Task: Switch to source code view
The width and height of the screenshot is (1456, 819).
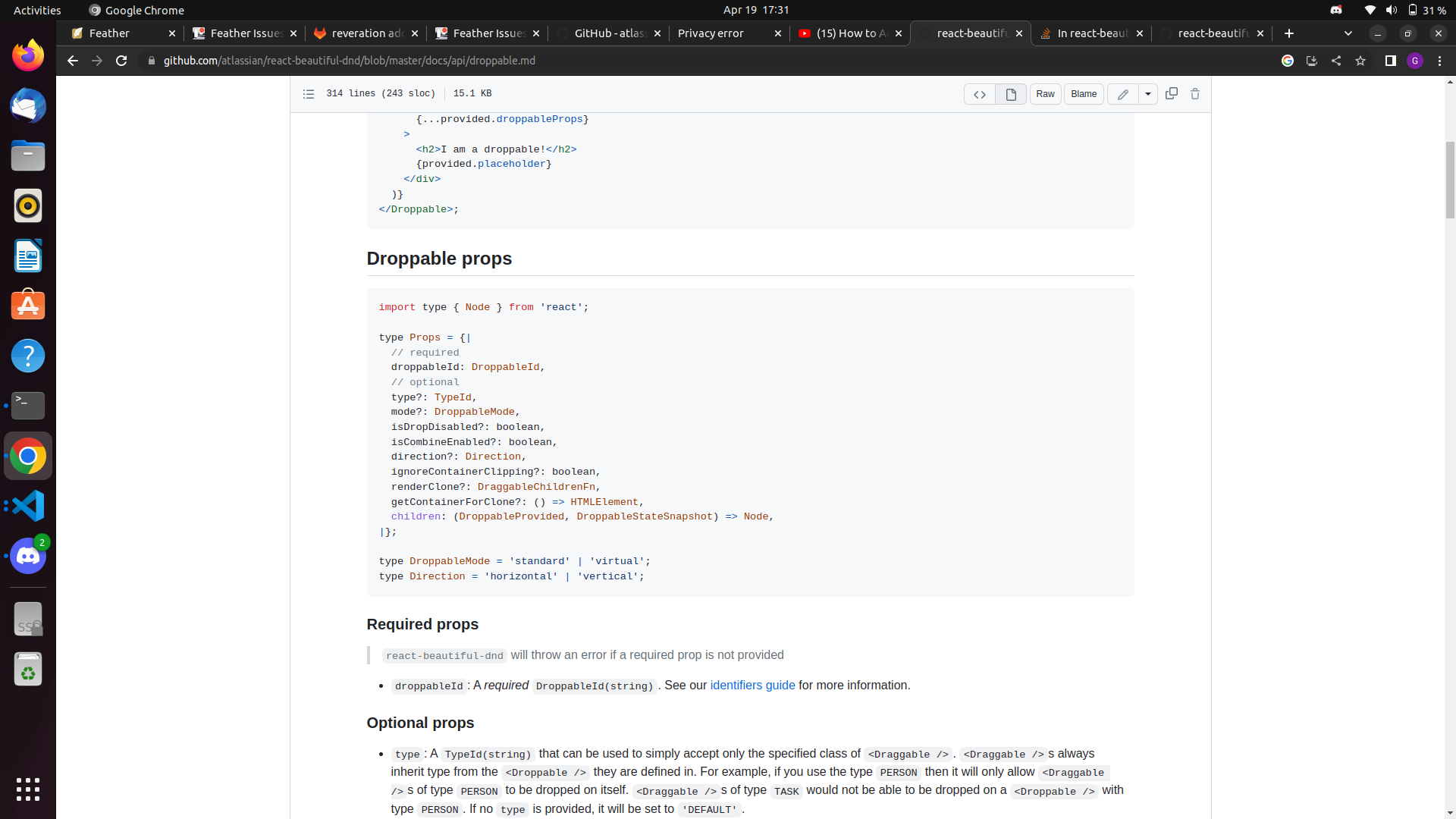Action: [x=979, y=94]
